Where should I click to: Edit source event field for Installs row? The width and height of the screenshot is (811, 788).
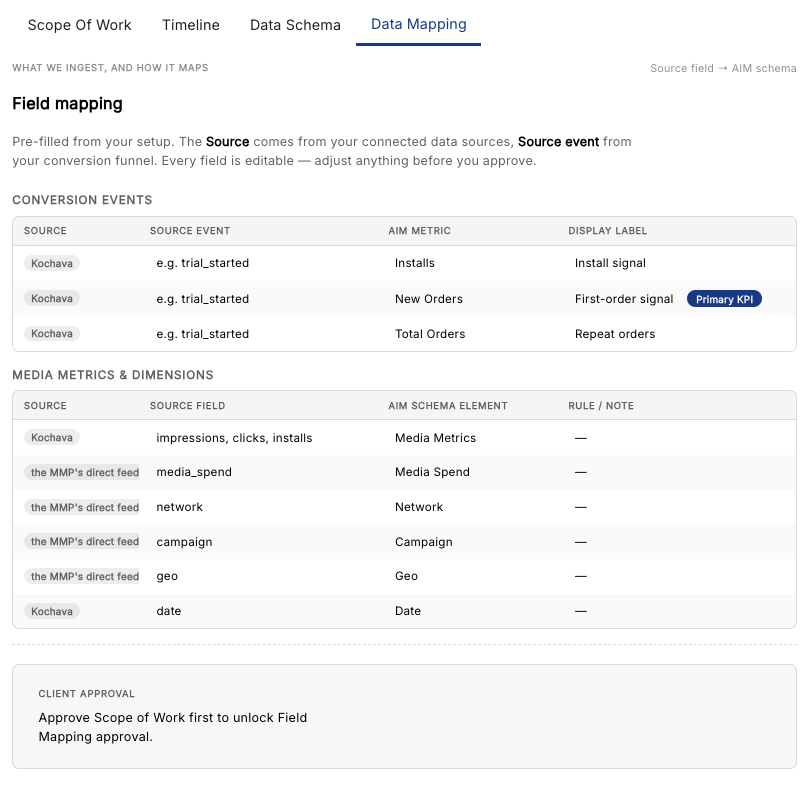pyautogui.click(x=264, y=263)
